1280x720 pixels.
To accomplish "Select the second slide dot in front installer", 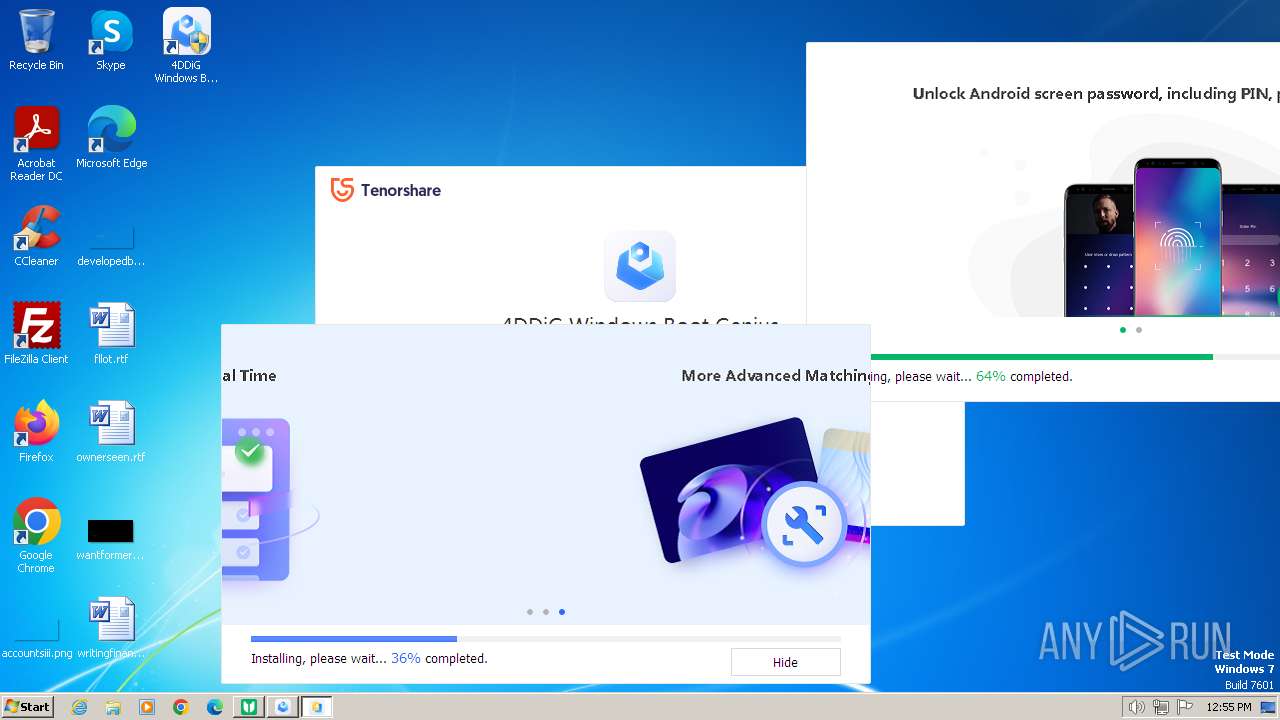I will [x=546, y=612].
